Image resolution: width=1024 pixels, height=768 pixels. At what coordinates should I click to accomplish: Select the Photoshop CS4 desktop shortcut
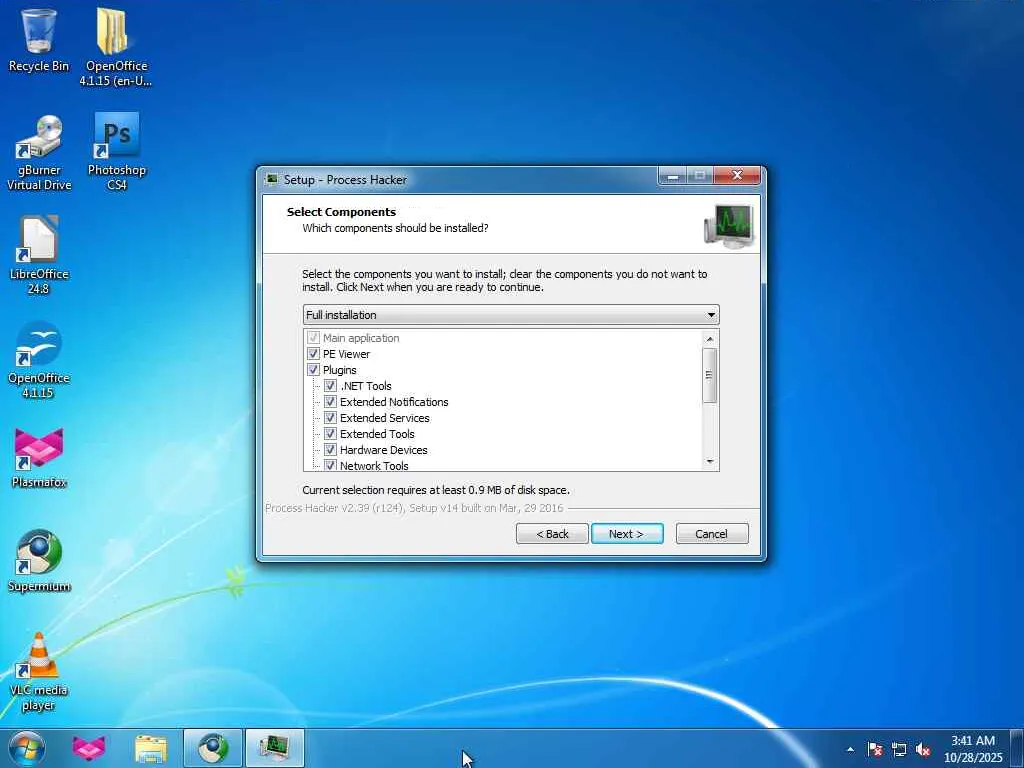[x=116, y=152]
